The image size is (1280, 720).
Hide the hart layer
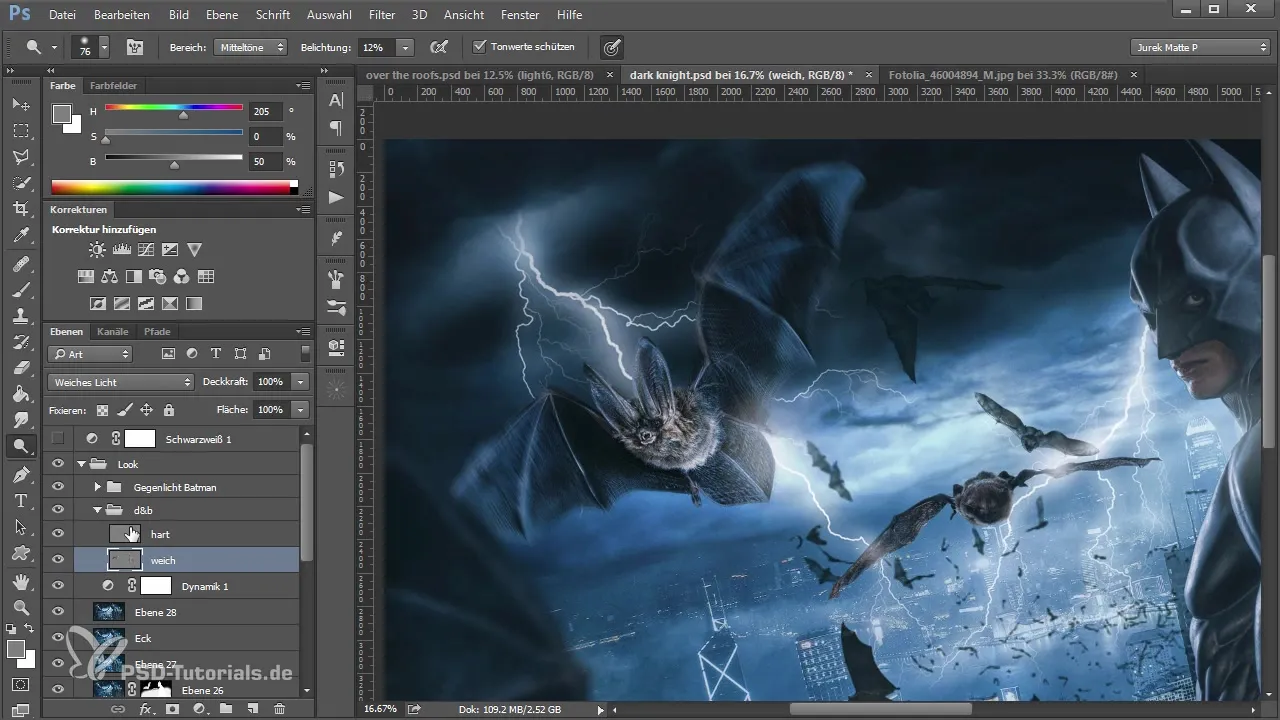pos(58,534)
